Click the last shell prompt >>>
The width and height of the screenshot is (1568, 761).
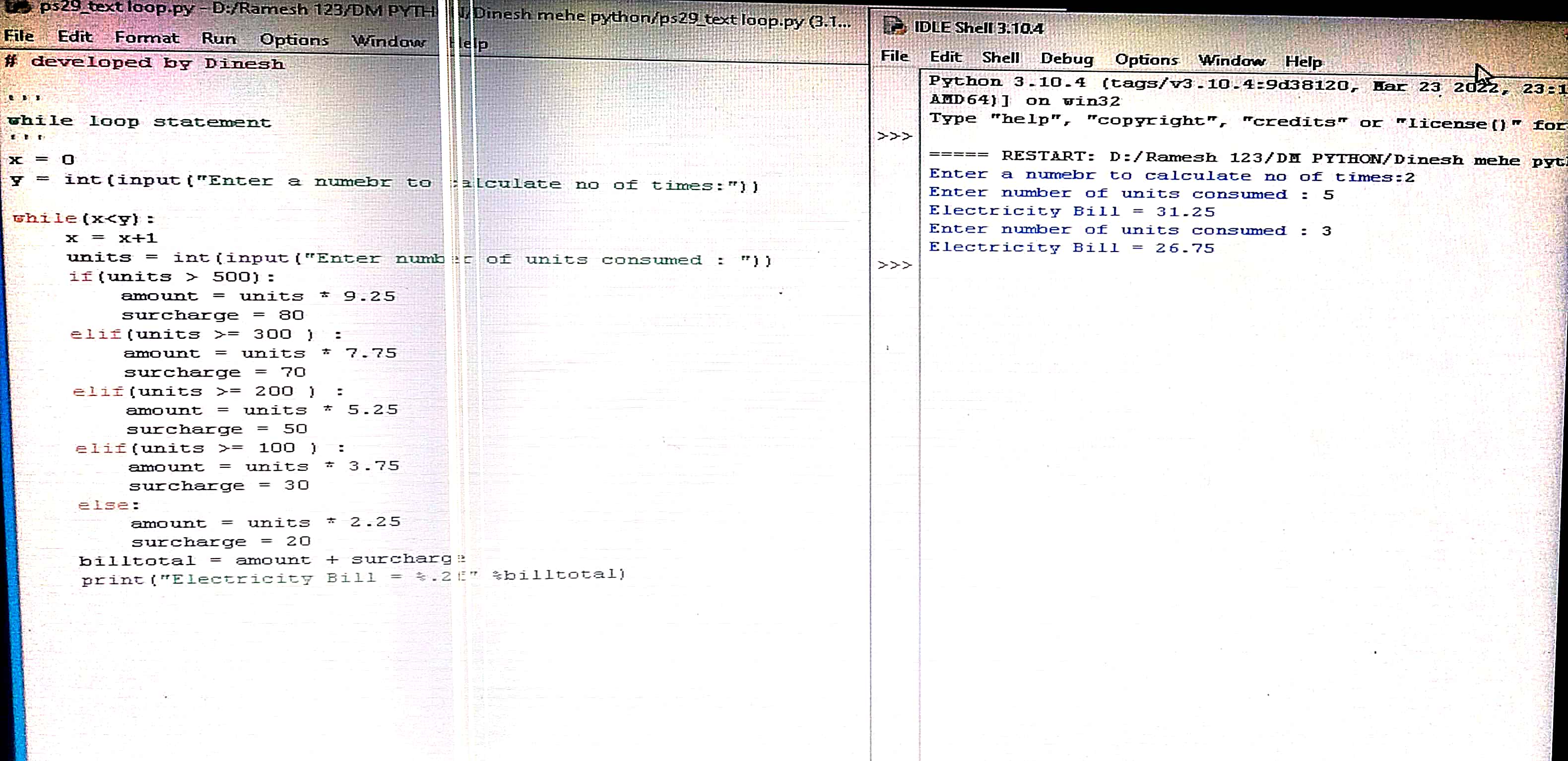[894, 265]
